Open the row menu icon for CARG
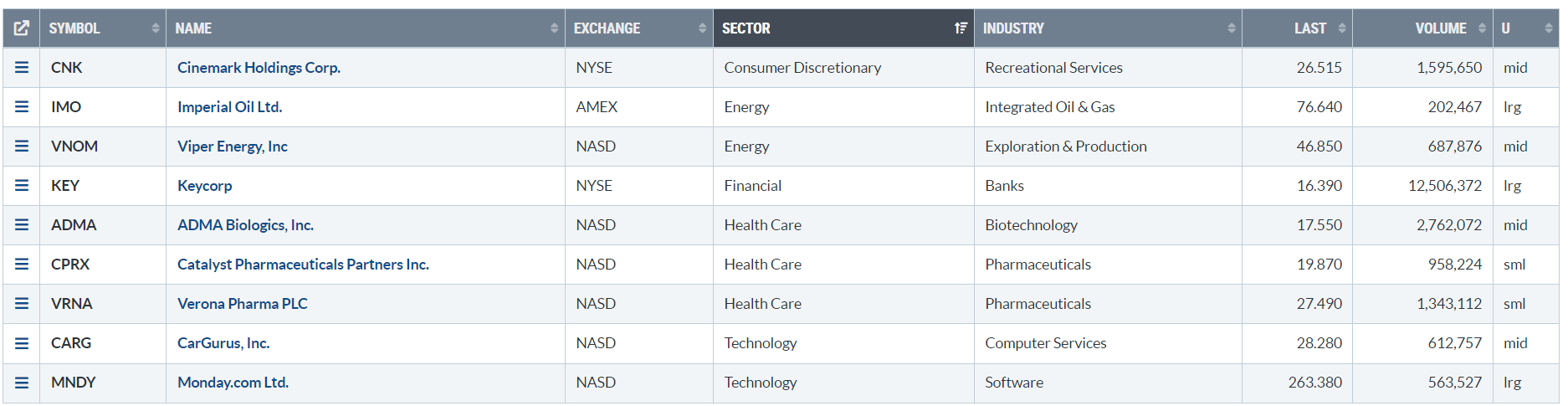Image resolution: width=1568 pixels, height=406 pixels. (22, 343)
